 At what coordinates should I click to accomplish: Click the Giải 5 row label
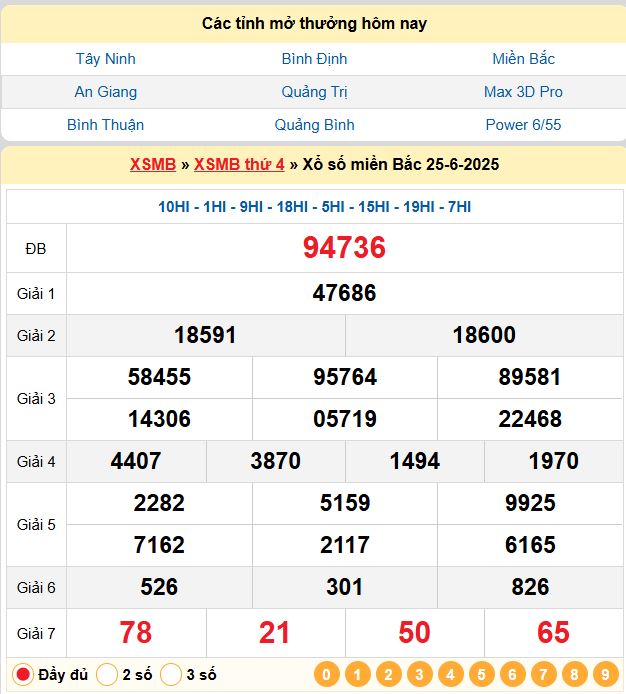click(x=36, y=525)
